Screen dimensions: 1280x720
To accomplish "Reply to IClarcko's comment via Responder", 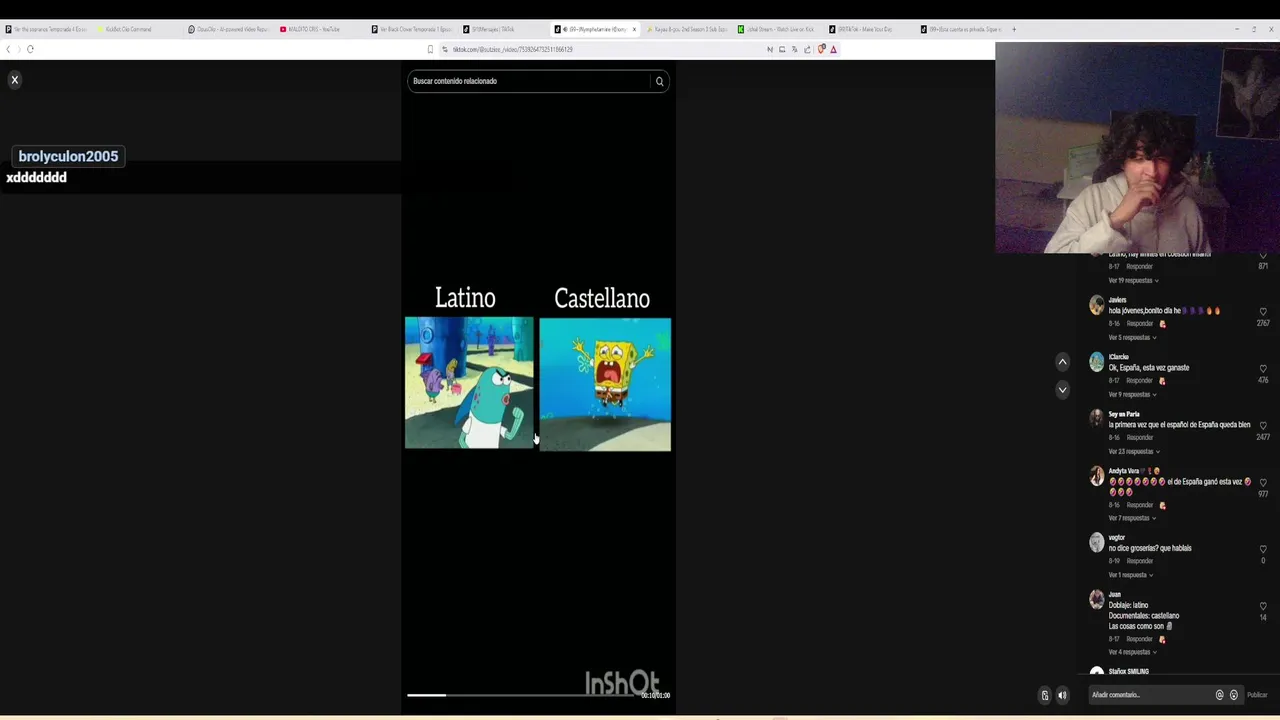I will (x=1140, y=381).
